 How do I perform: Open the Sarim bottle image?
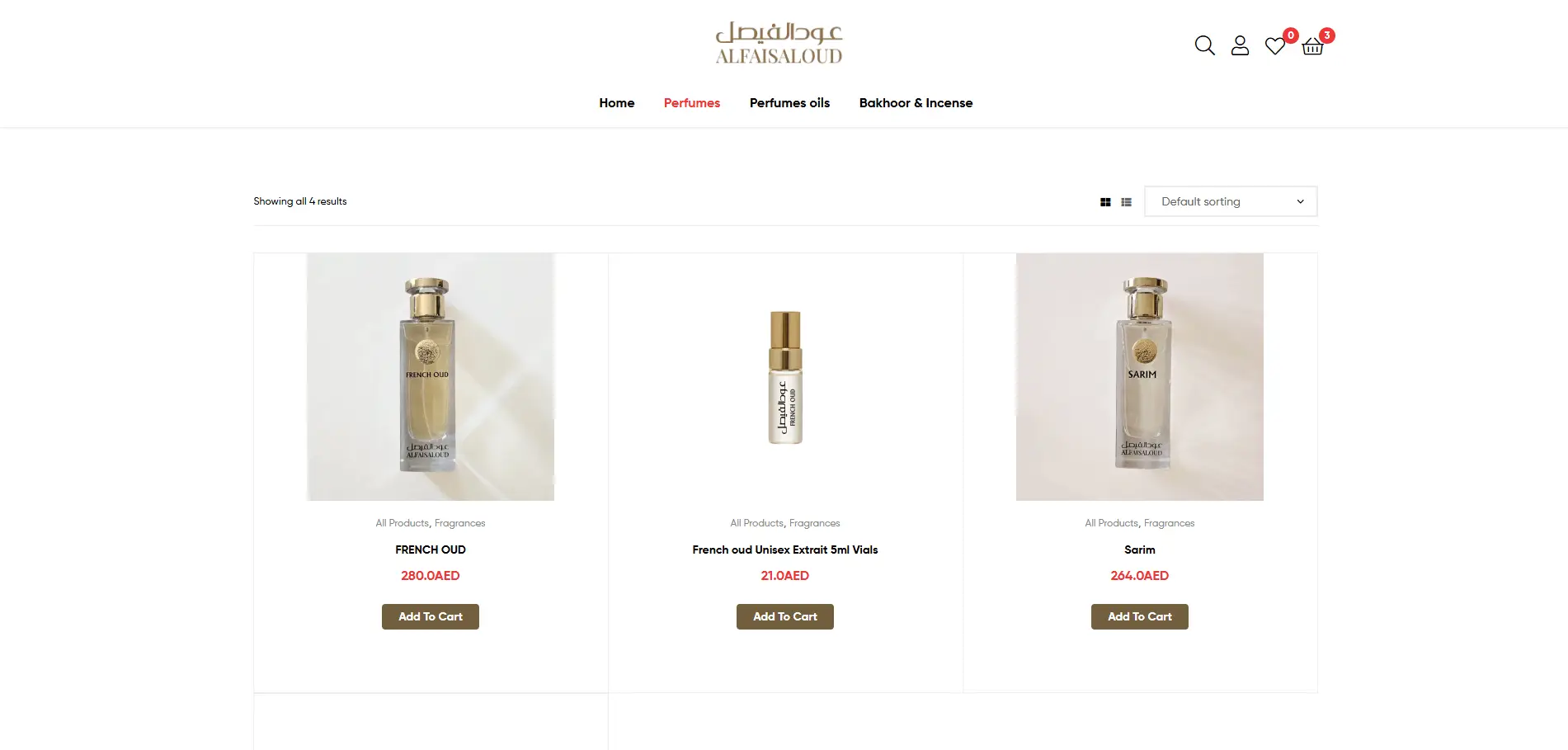[1140, 377]
